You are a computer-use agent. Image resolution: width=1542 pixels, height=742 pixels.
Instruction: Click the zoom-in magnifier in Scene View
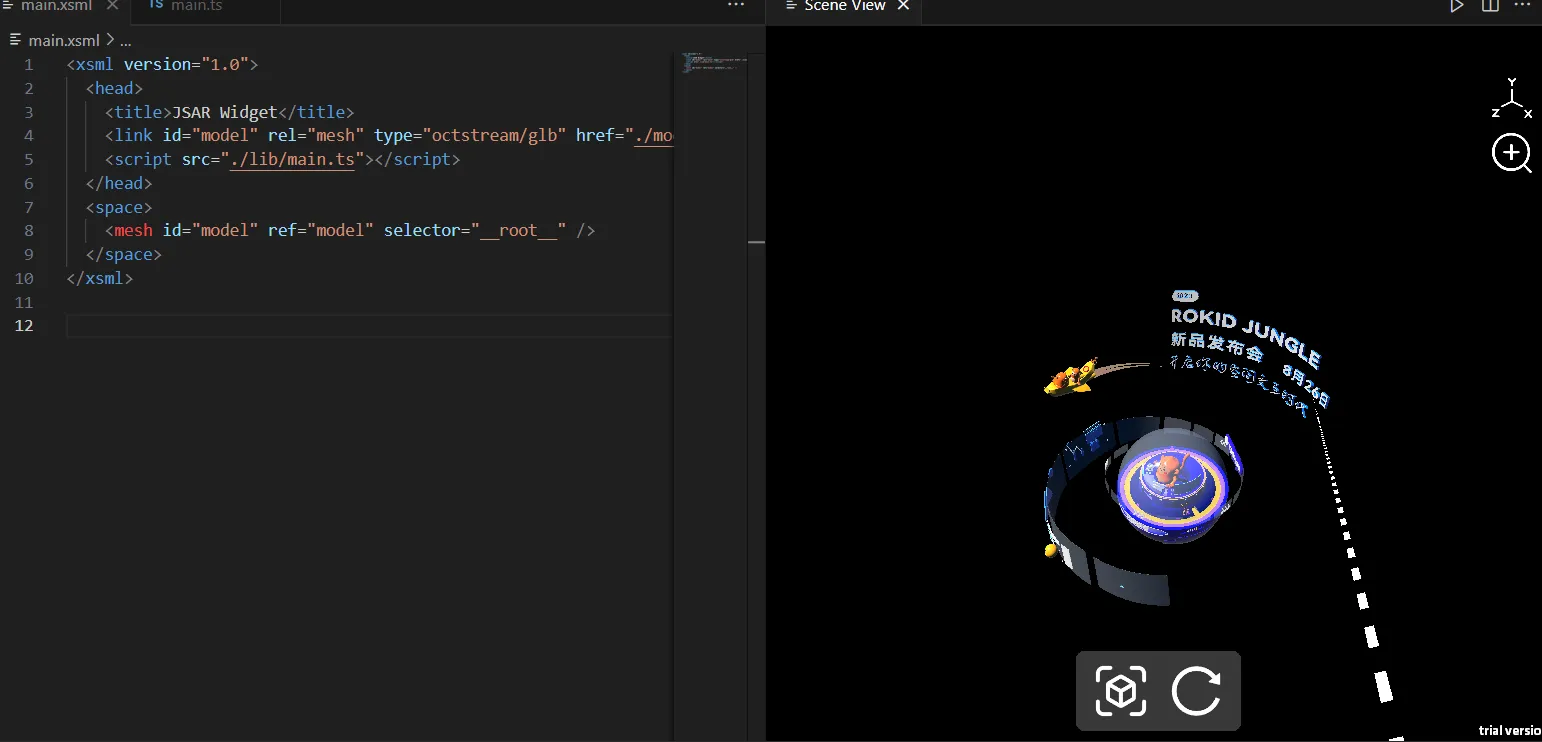(1512, 154)
